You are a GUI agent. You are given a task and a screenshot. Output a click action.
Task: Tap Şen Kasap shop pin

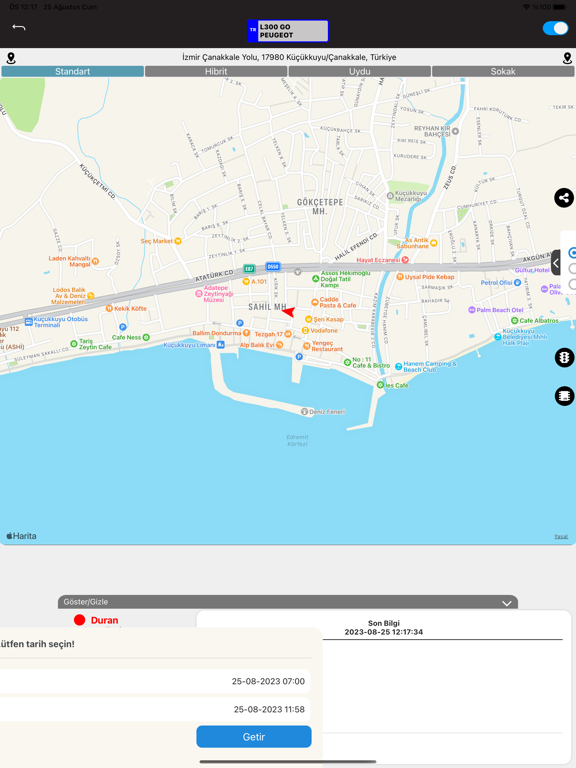309,319
